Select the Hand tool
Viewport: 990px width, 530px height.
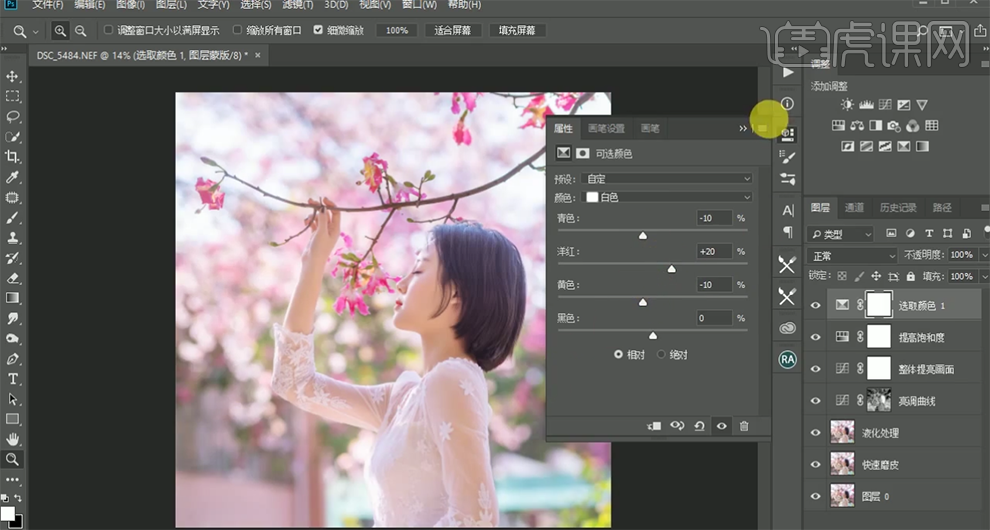[x=13, y=439]
